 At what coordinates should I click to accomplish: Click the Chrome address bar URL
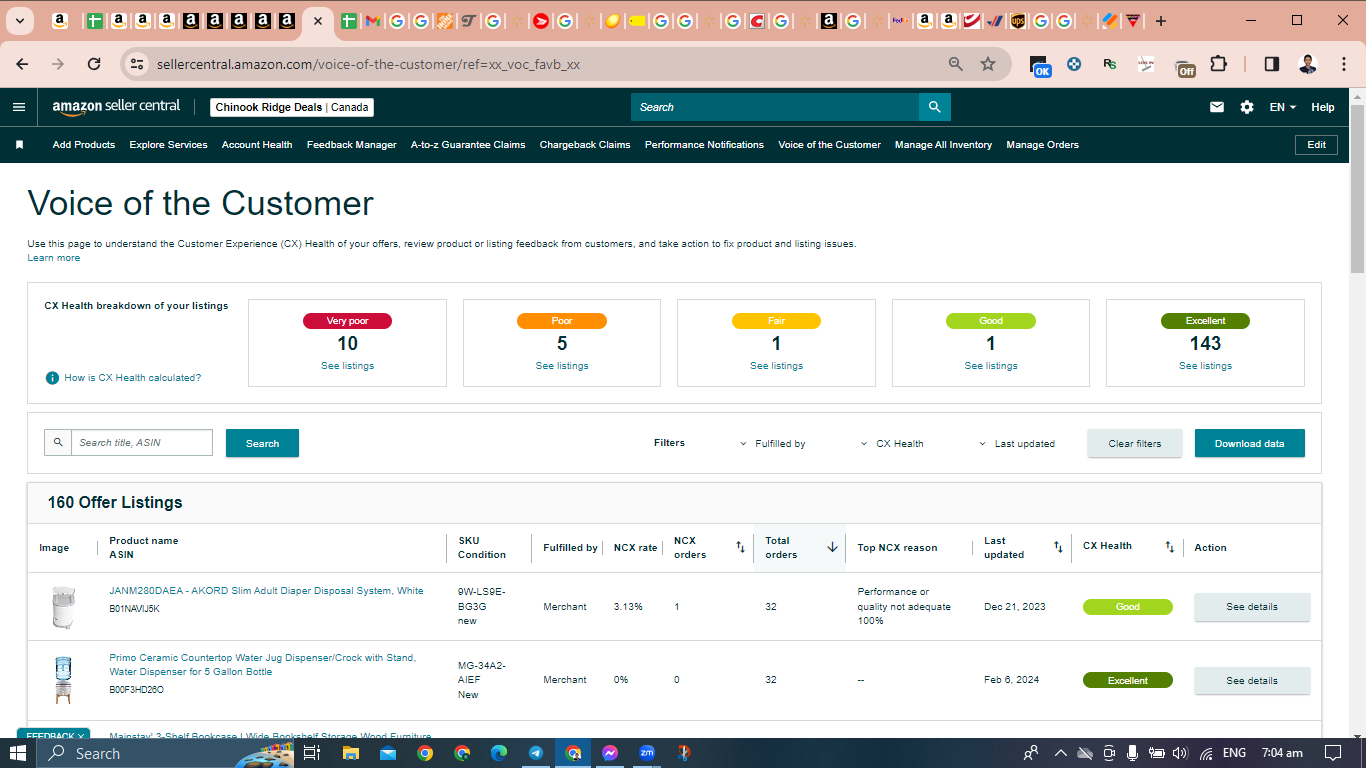(368, 64)
